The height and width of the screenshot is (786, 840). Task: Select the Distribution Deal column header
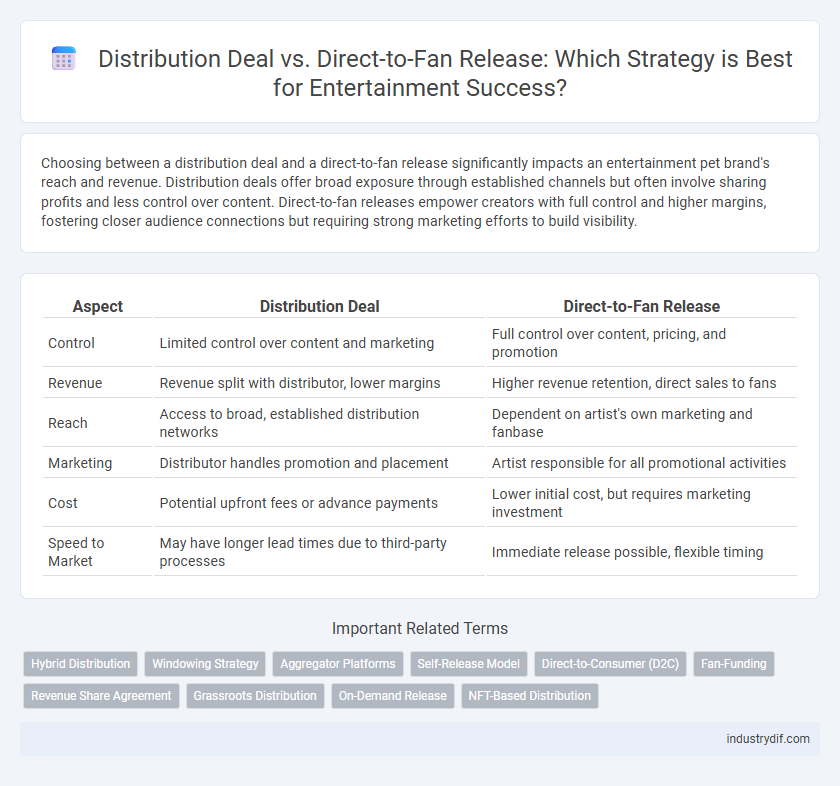[x=319, y=306]
